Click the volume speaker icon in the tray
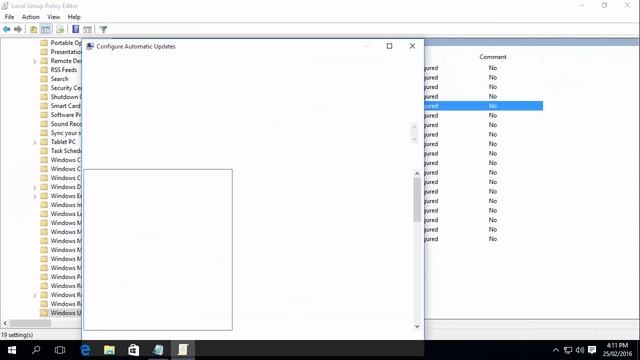Viewport: 640px width, 360px height. click(580, 350)
